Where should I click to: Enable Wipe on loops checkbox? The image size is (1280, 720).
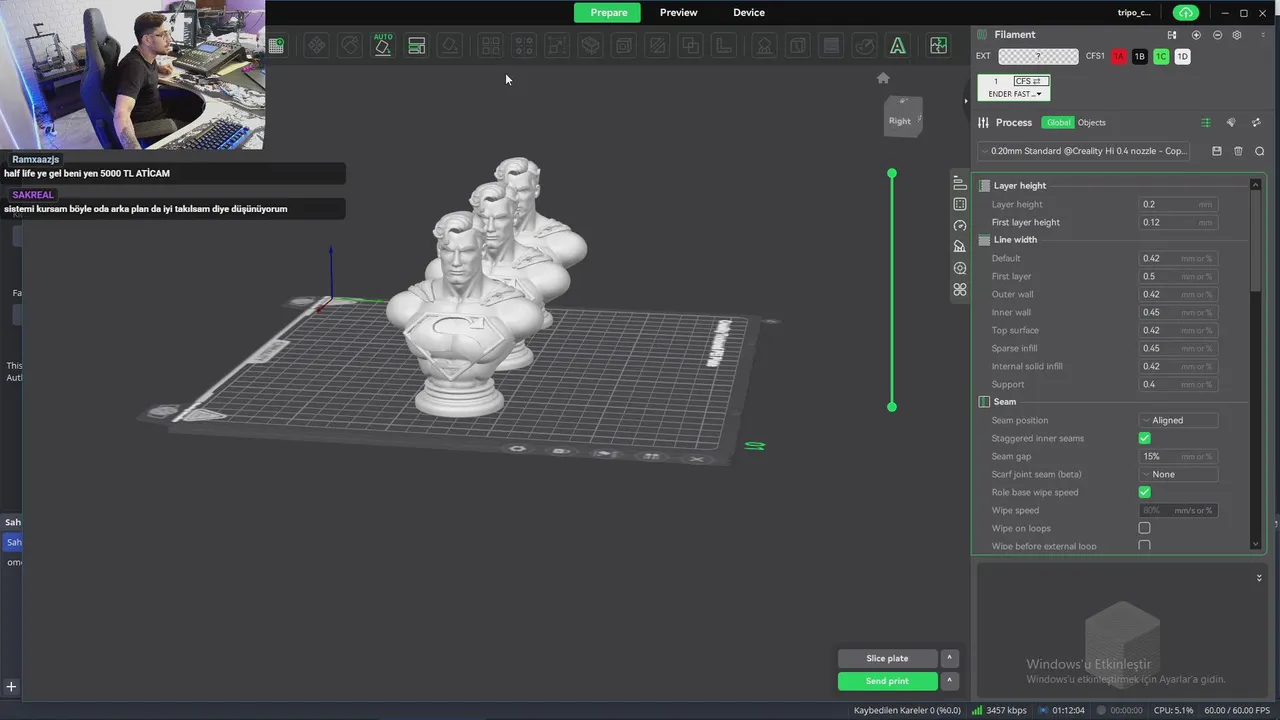1144,528
